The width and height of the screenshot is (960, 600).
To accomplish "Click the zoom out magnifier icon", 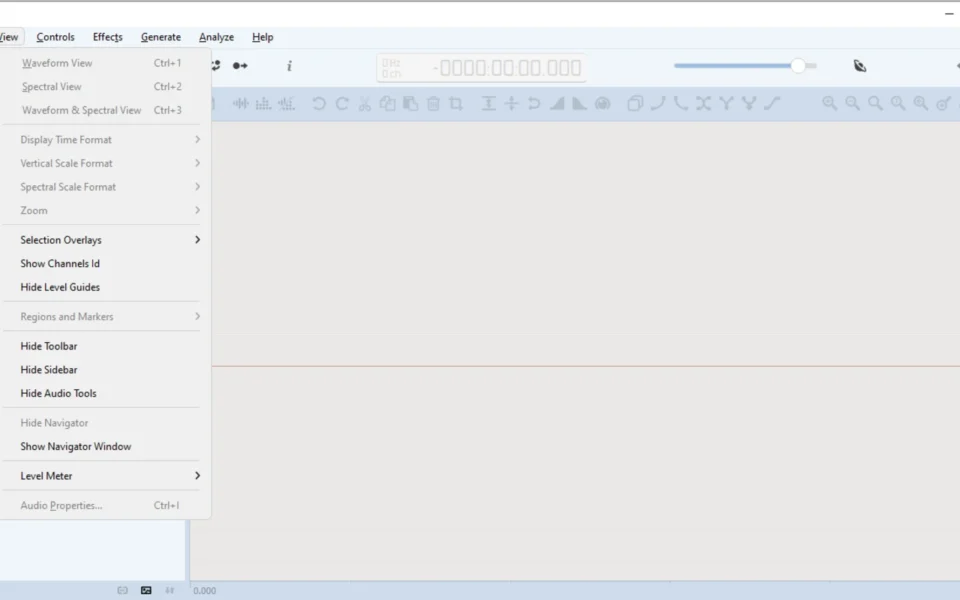I will (852, 103).
